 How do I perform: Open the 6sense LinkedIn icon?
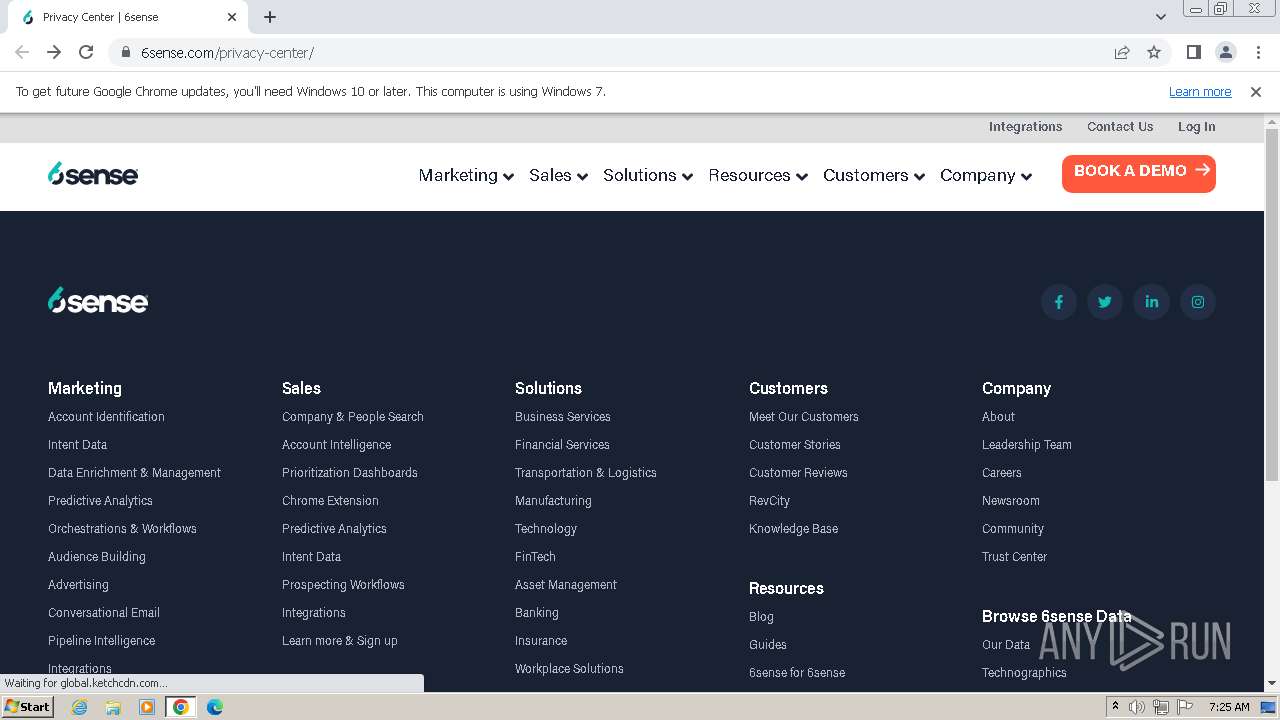(x=1152, y=302)
